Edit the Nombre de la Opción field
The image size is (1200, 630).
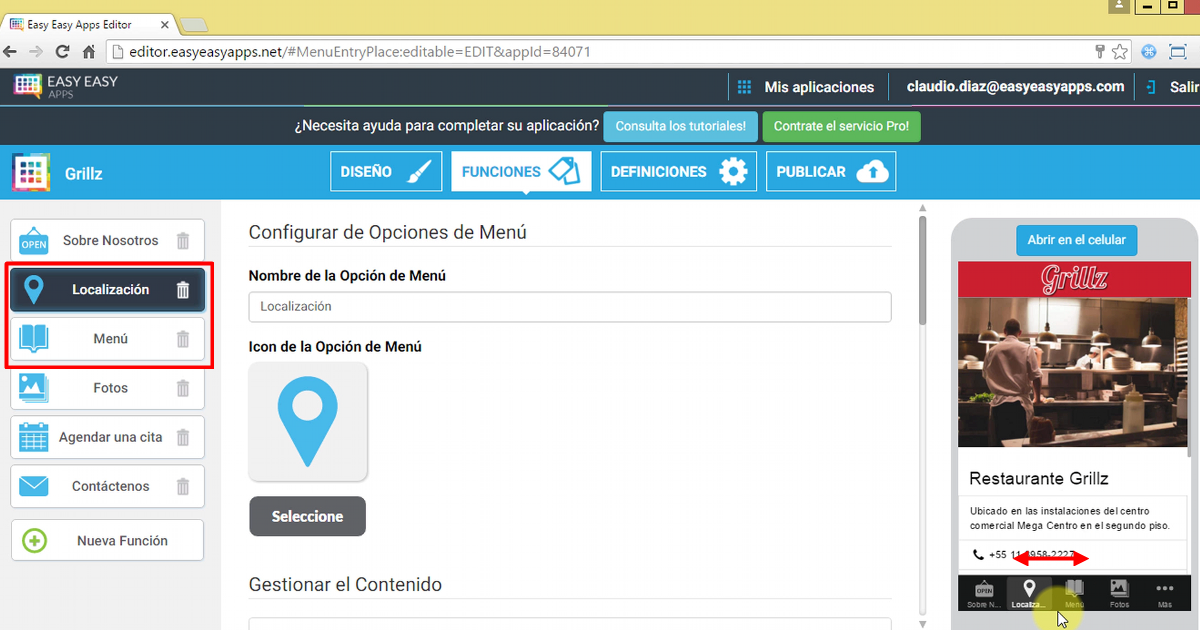tap(569, 308)
